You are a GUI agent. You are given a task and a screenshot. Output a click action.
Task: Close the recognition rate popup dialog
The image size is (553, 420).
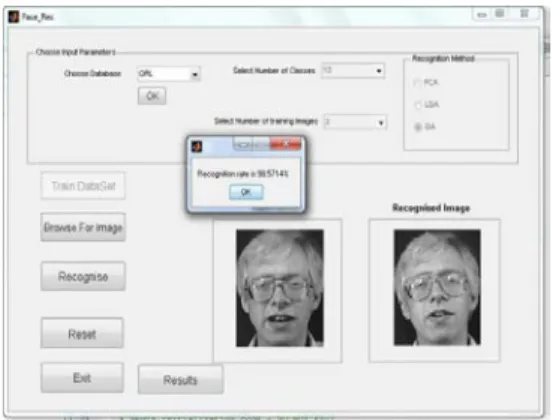click(286, 144)
